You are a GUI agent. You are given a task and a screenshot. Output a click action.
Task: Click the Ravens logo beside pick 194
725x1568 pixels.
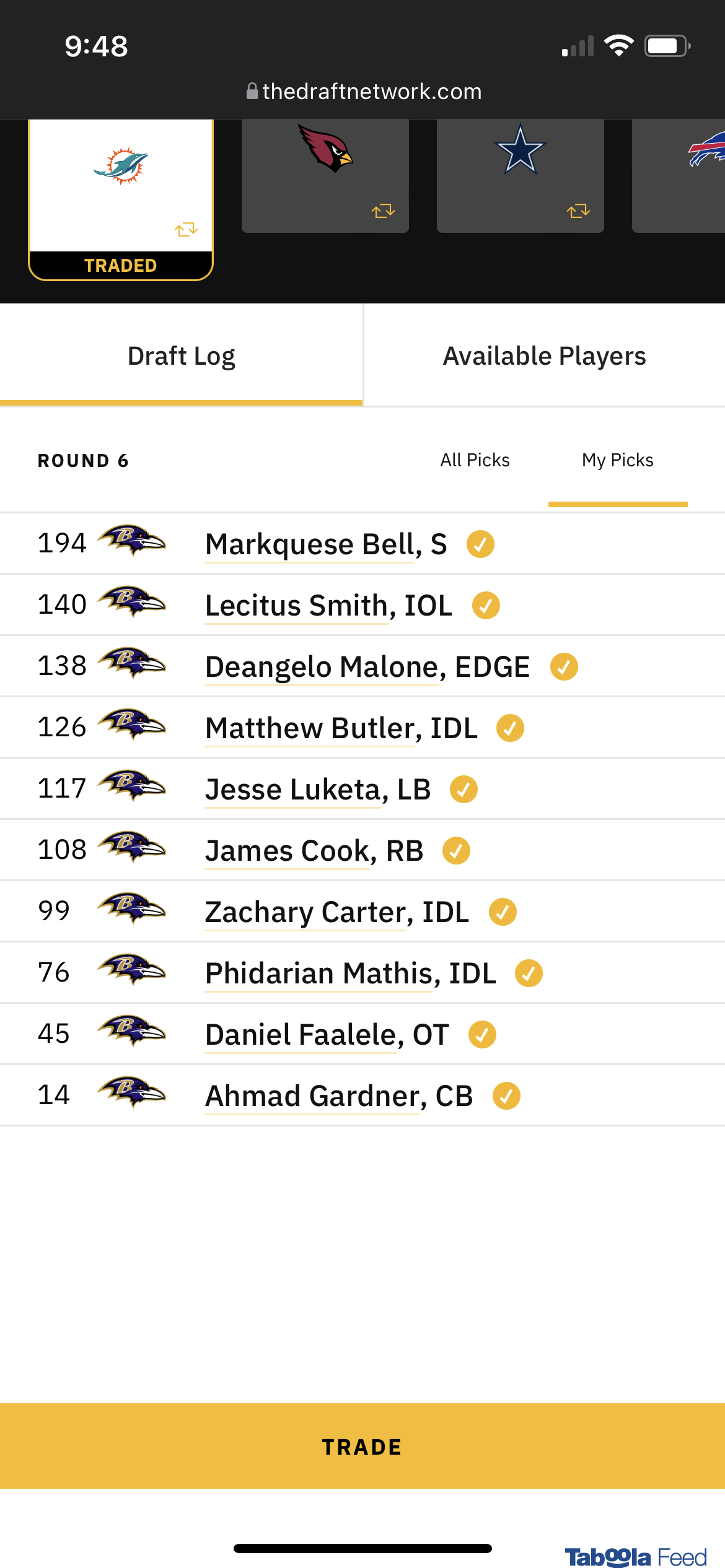coord(131,541)
